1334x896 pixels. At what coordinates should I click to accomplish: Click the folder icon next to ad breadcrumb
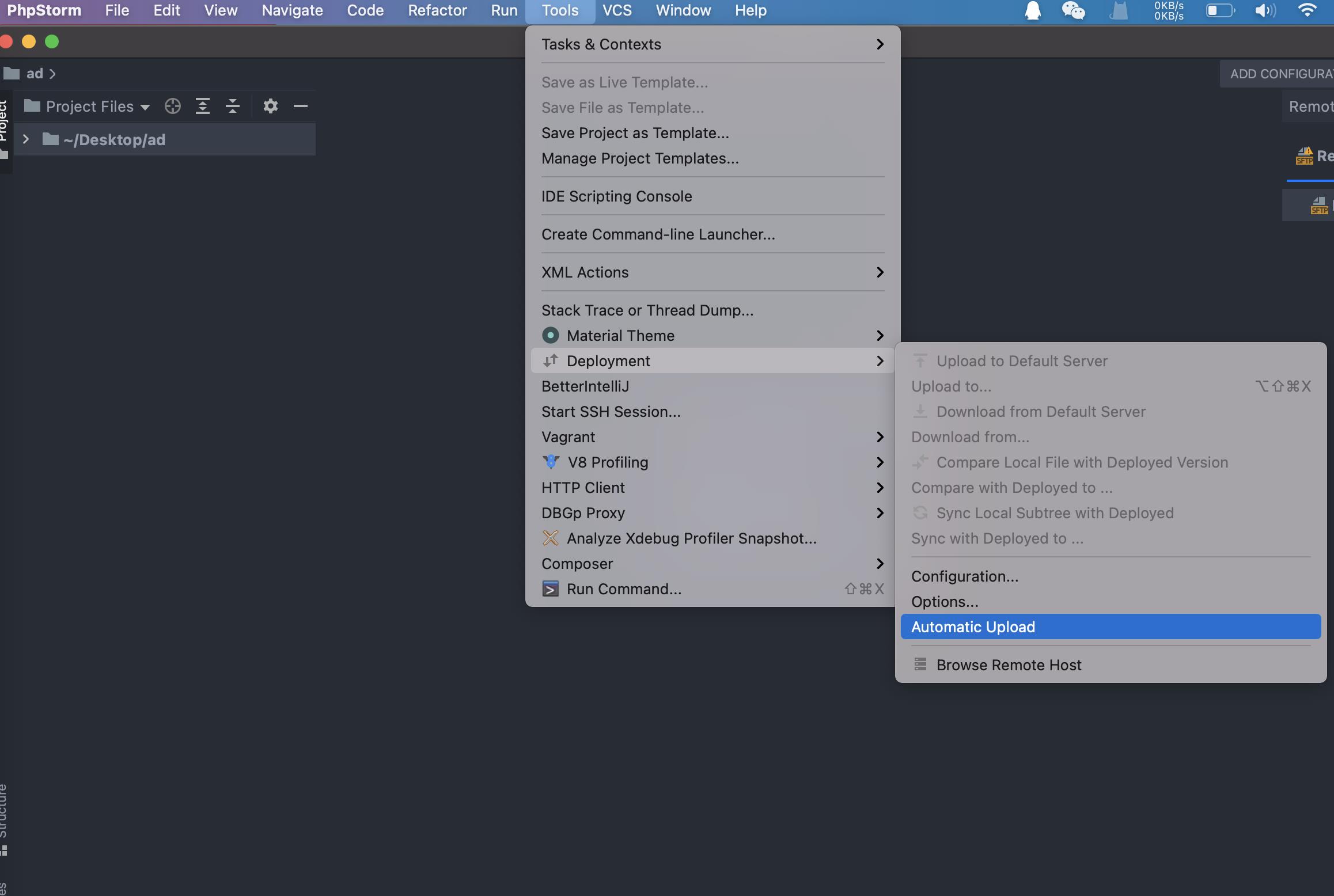tap(12, 74)
